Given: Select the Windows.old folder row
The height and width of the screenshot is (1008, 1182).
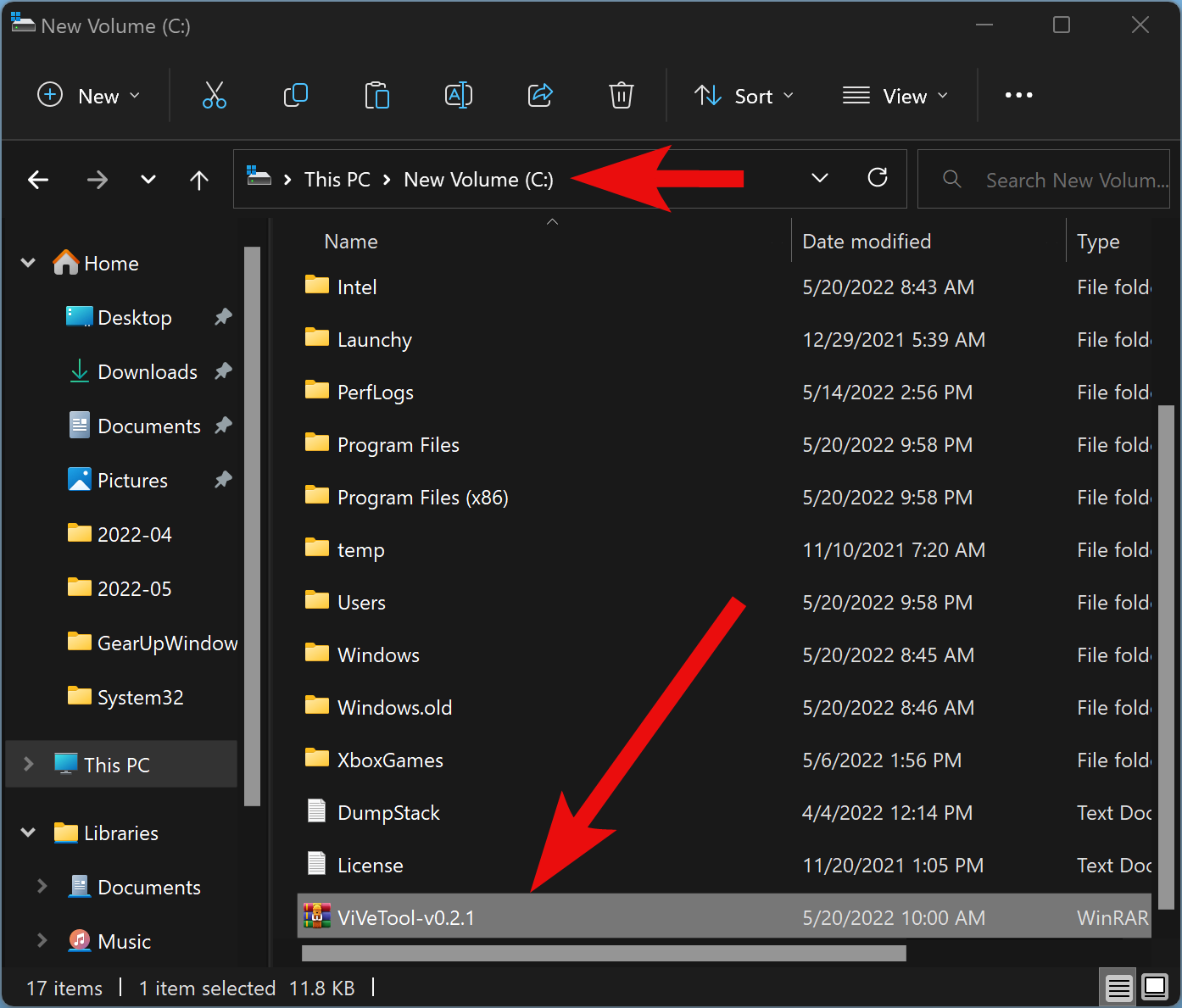Looking at the screenshot, I should (724, 707).
